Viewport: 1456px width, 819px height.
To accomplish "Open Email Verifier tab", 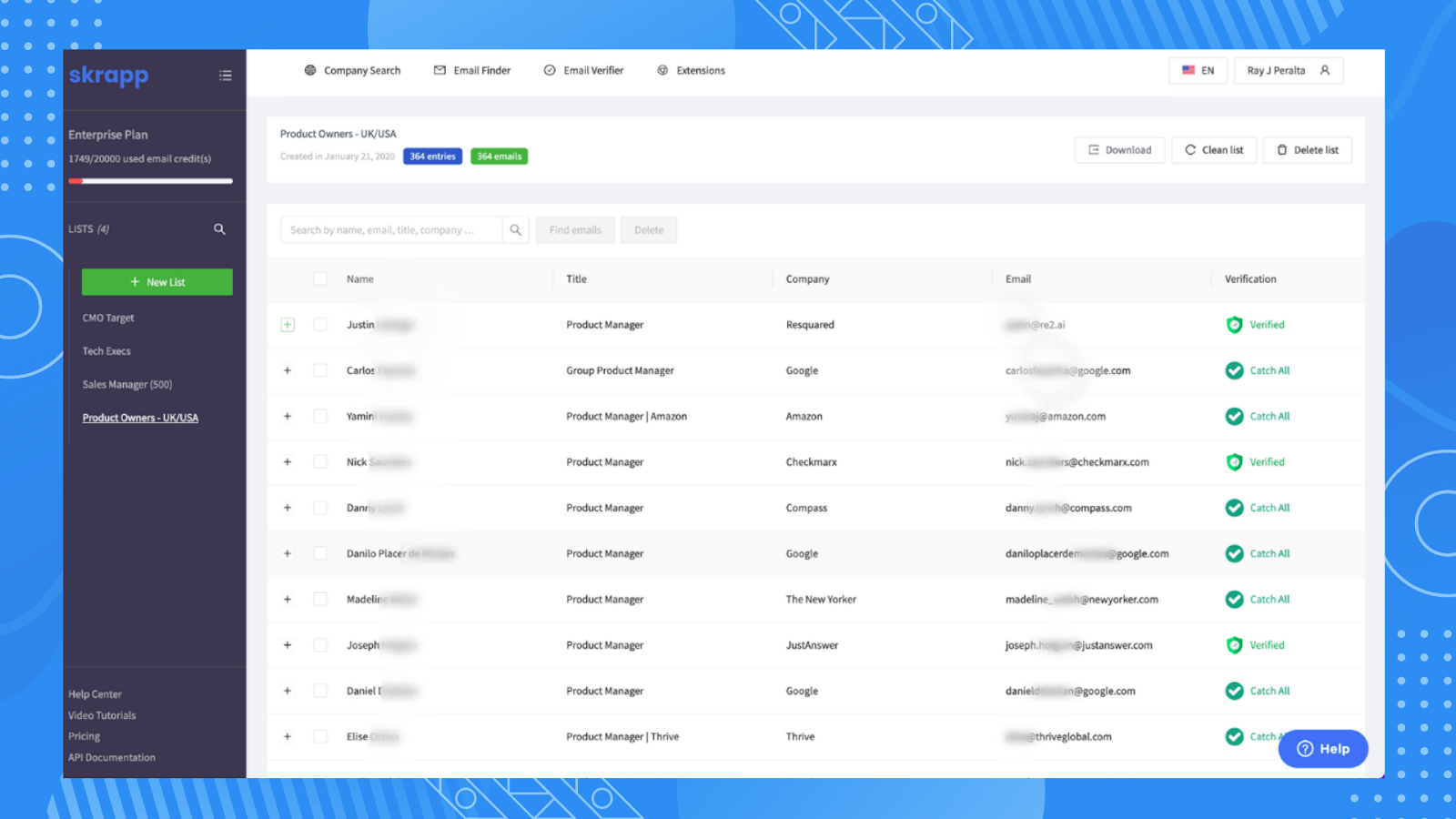I will coord(583,70).
